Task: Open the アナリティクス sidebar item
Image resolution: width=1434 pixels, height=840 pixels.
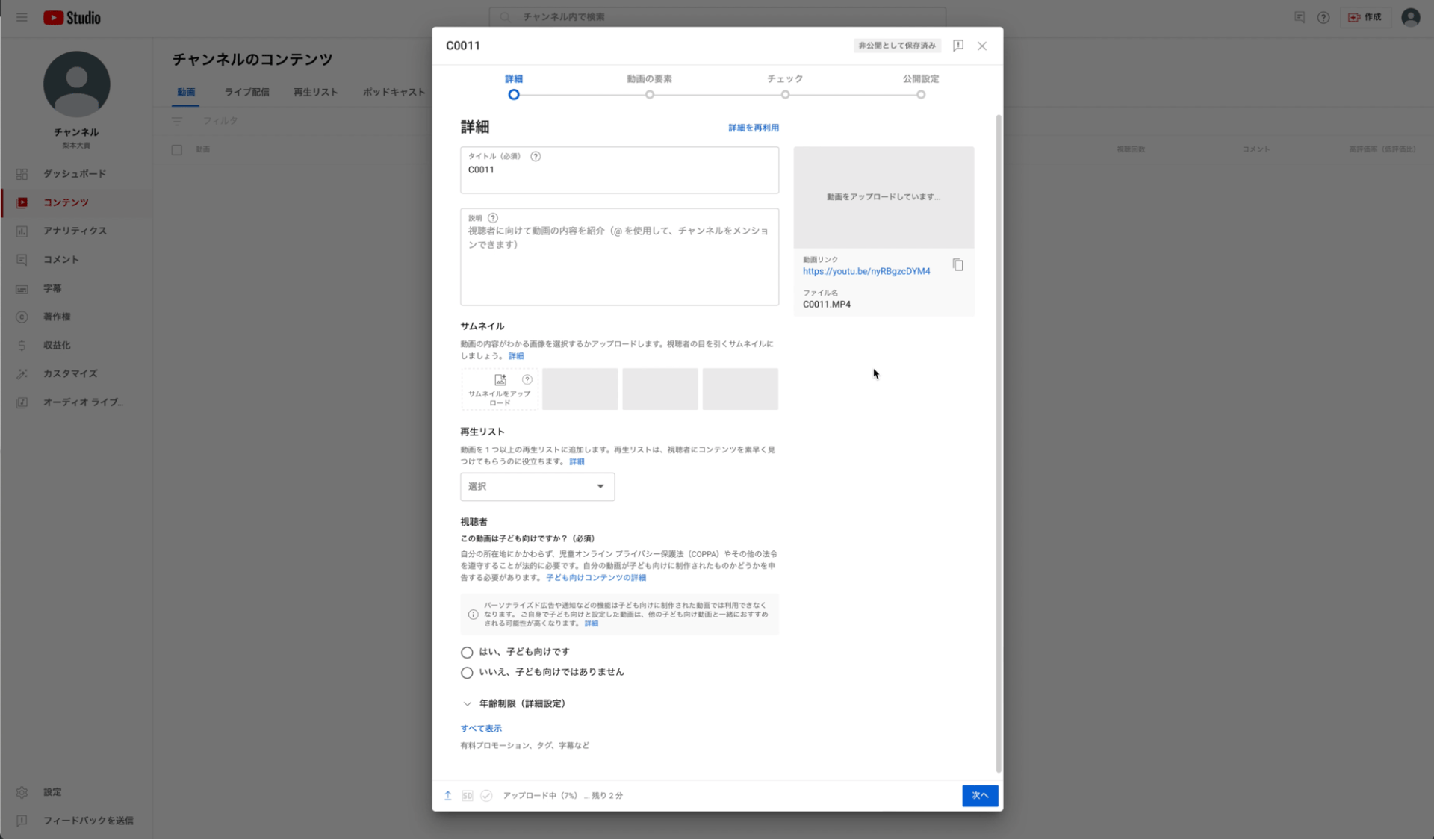Action: 75,231
